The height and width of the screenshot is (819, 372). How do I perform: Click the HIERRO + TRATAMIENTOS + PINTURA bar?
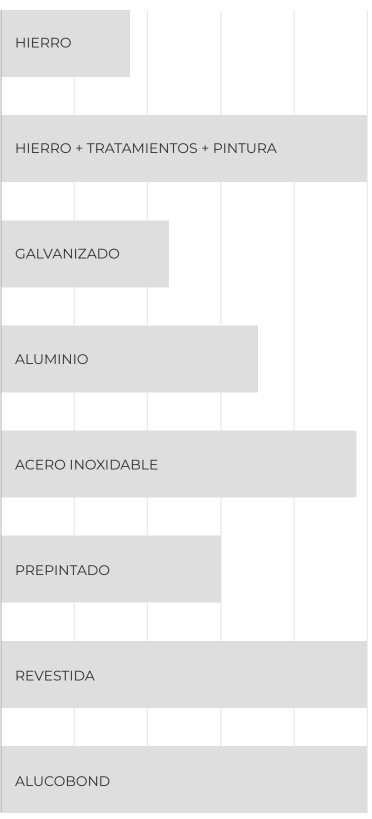pyautogui.click(x=184, y=148)
